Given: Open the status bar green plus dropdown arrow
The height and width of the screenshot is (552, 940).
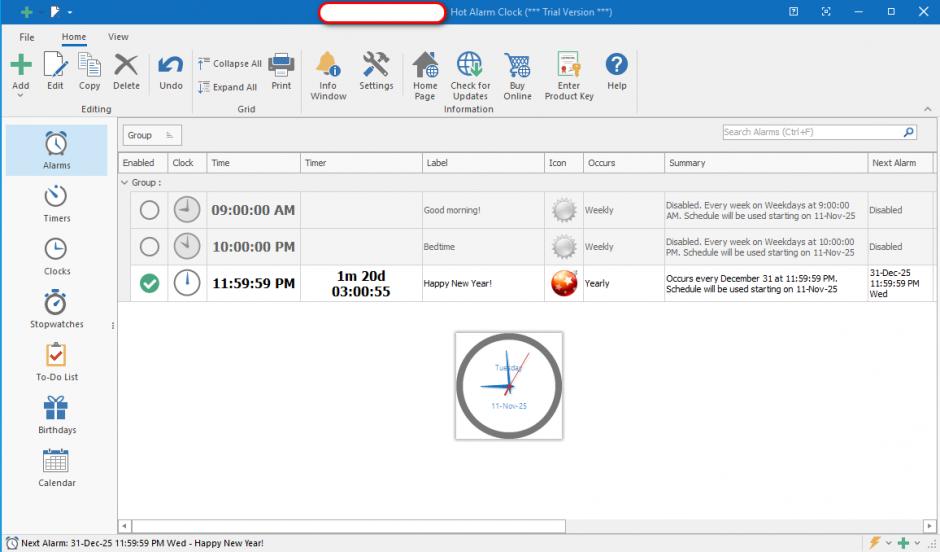Looking at the screenshot, I should point(917,544).
